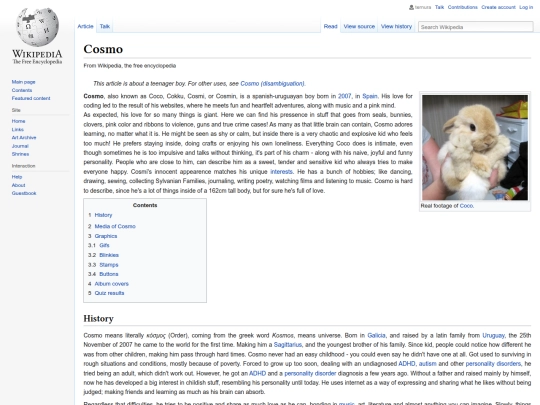Follow the interests link in intro
Viewport: 540px width, 405px height.
pos(281,172)
